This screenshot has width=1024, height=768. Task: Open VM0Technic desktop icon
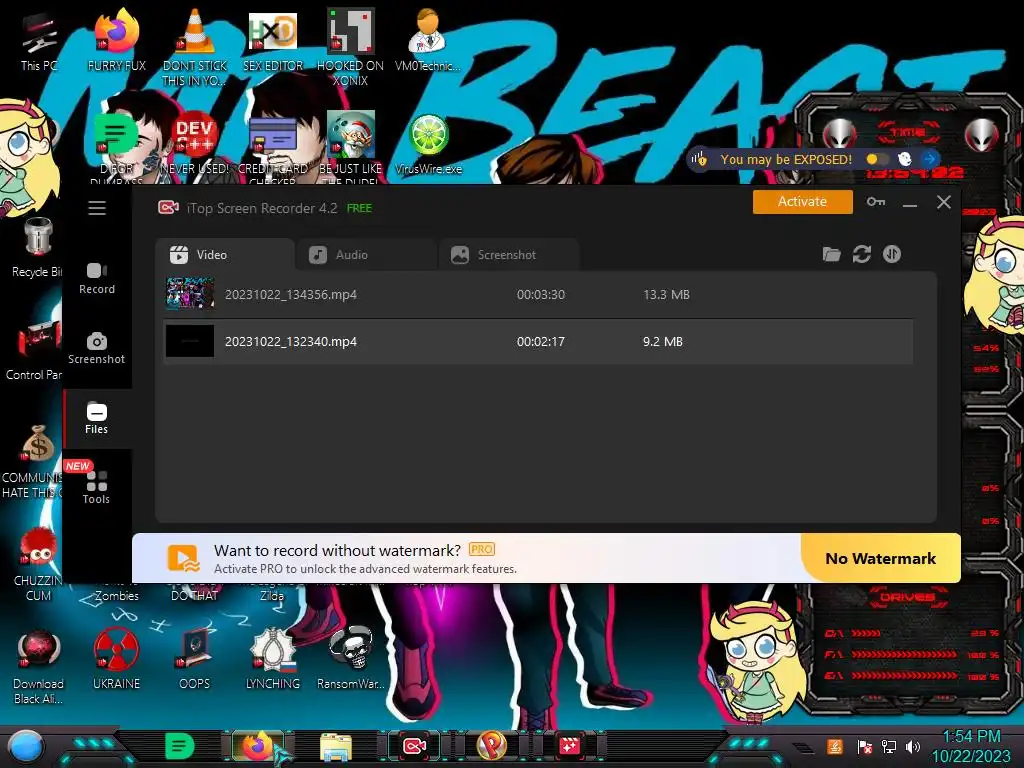428,40
